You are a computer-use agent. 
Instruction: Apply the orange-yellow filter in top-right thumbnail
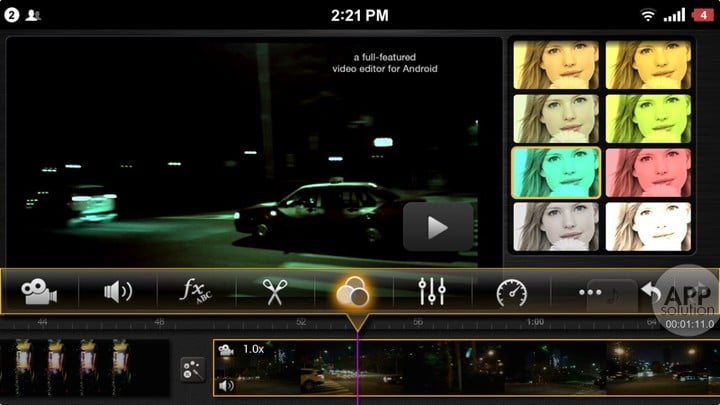[648, 65]
